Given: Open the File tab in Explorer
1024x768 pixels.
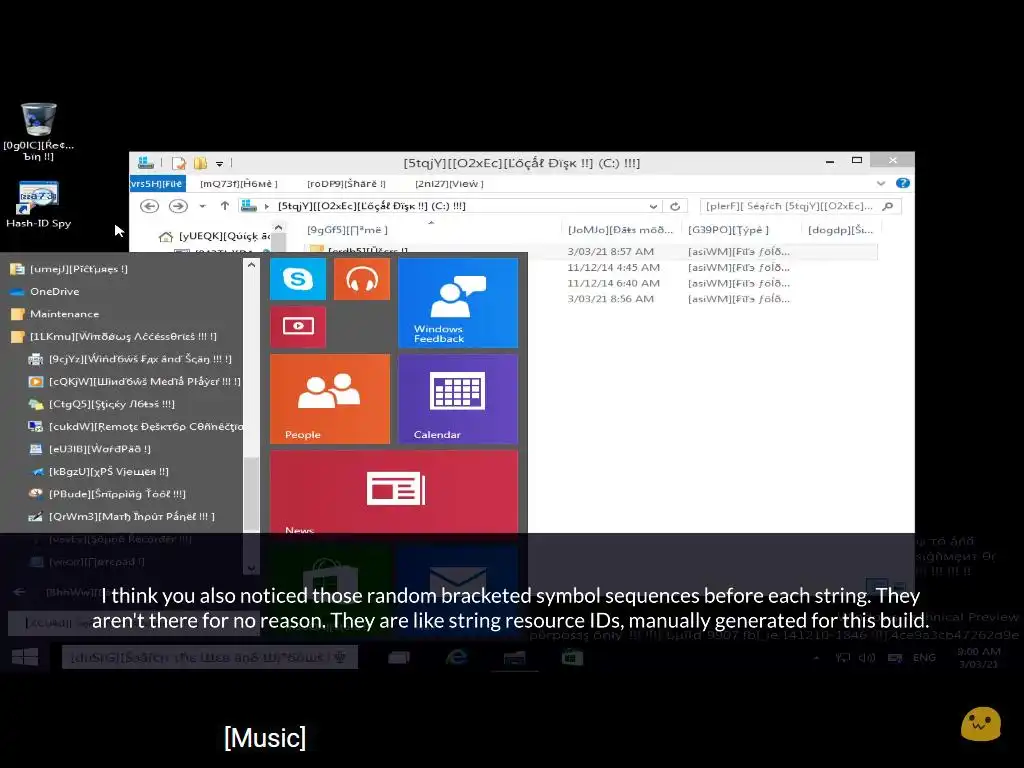Looking at the screenshot, I should (157, 184).
